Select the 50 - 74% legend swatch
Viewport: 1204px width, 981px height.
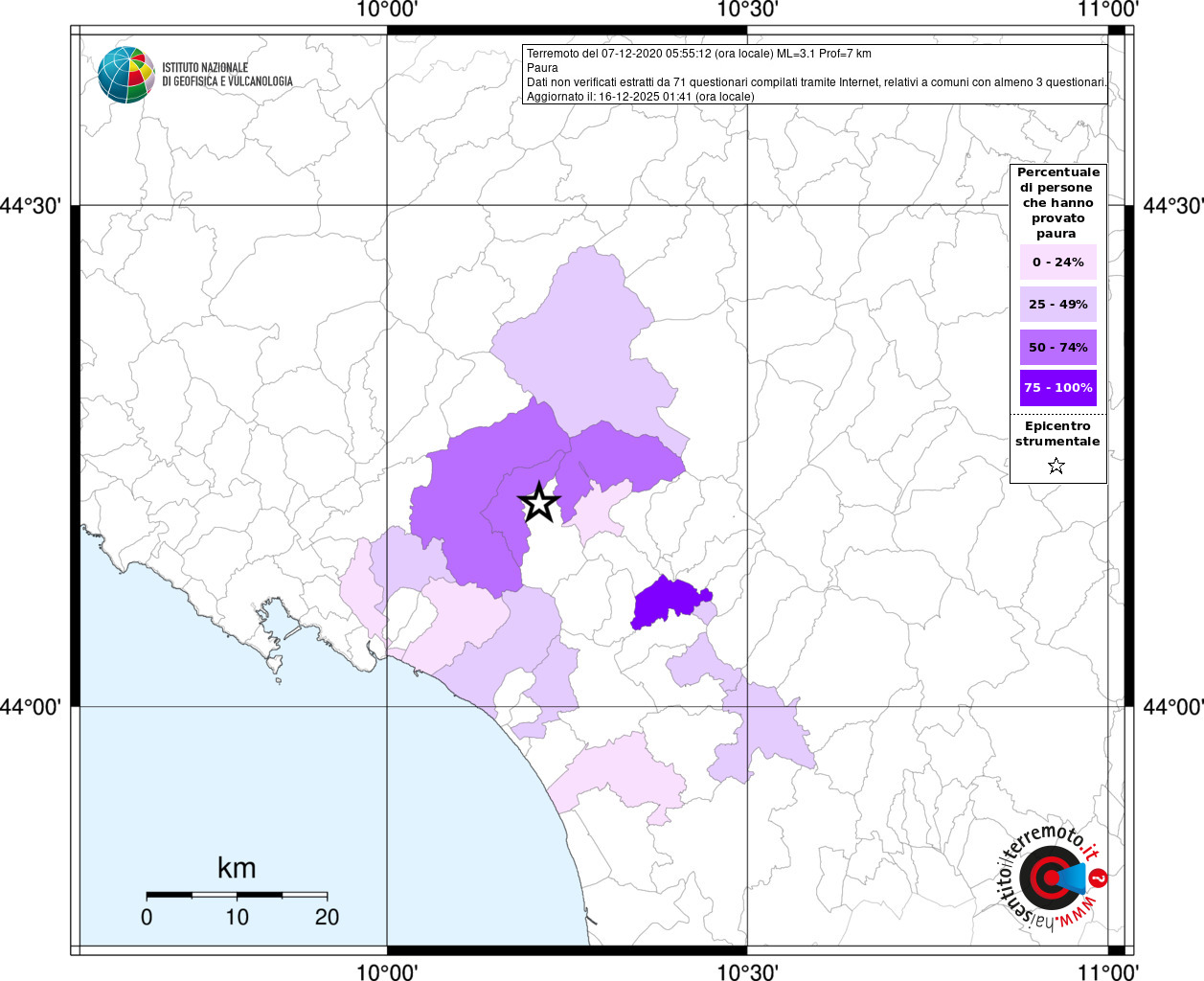click(1058, 347)
